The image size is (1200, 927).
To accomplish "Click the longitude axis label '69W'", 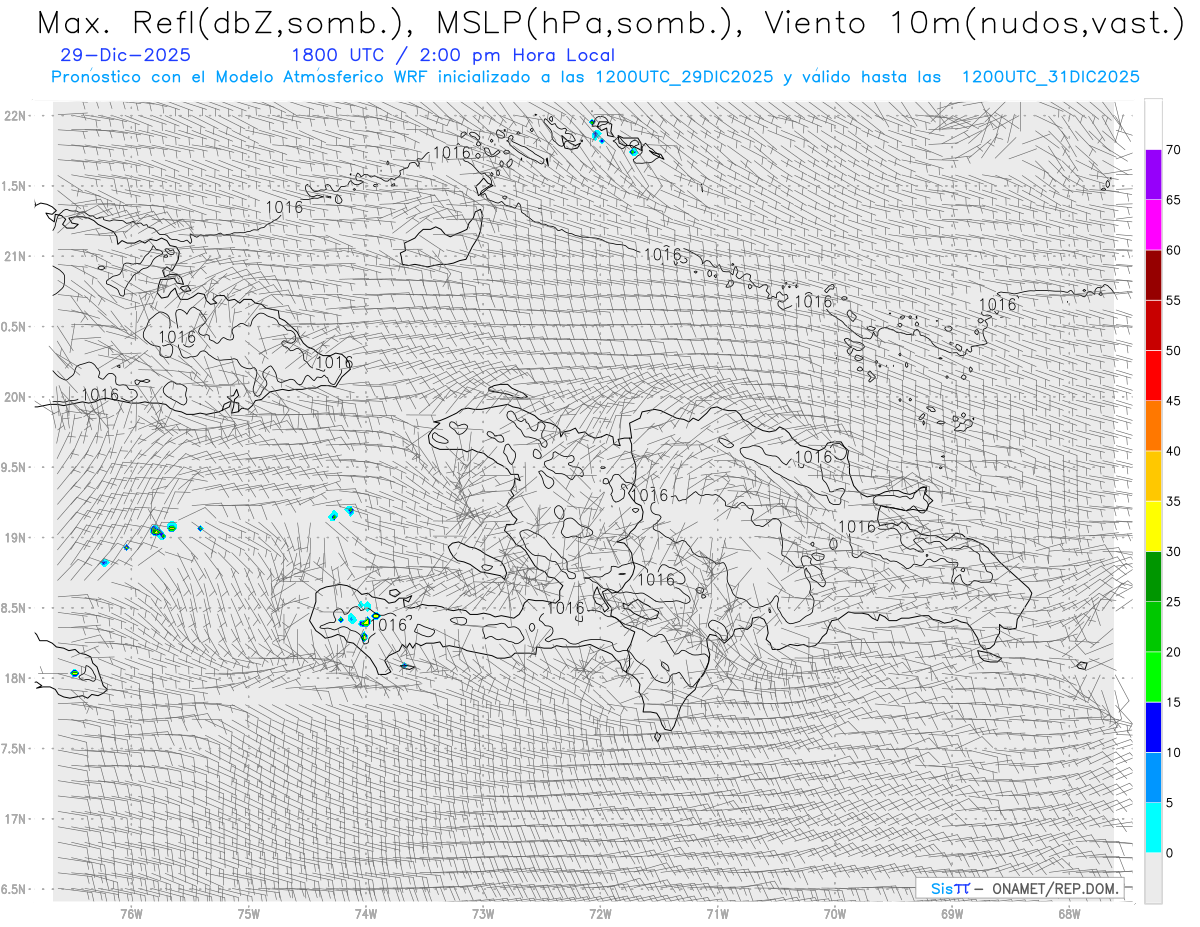I will pos(952,913).
